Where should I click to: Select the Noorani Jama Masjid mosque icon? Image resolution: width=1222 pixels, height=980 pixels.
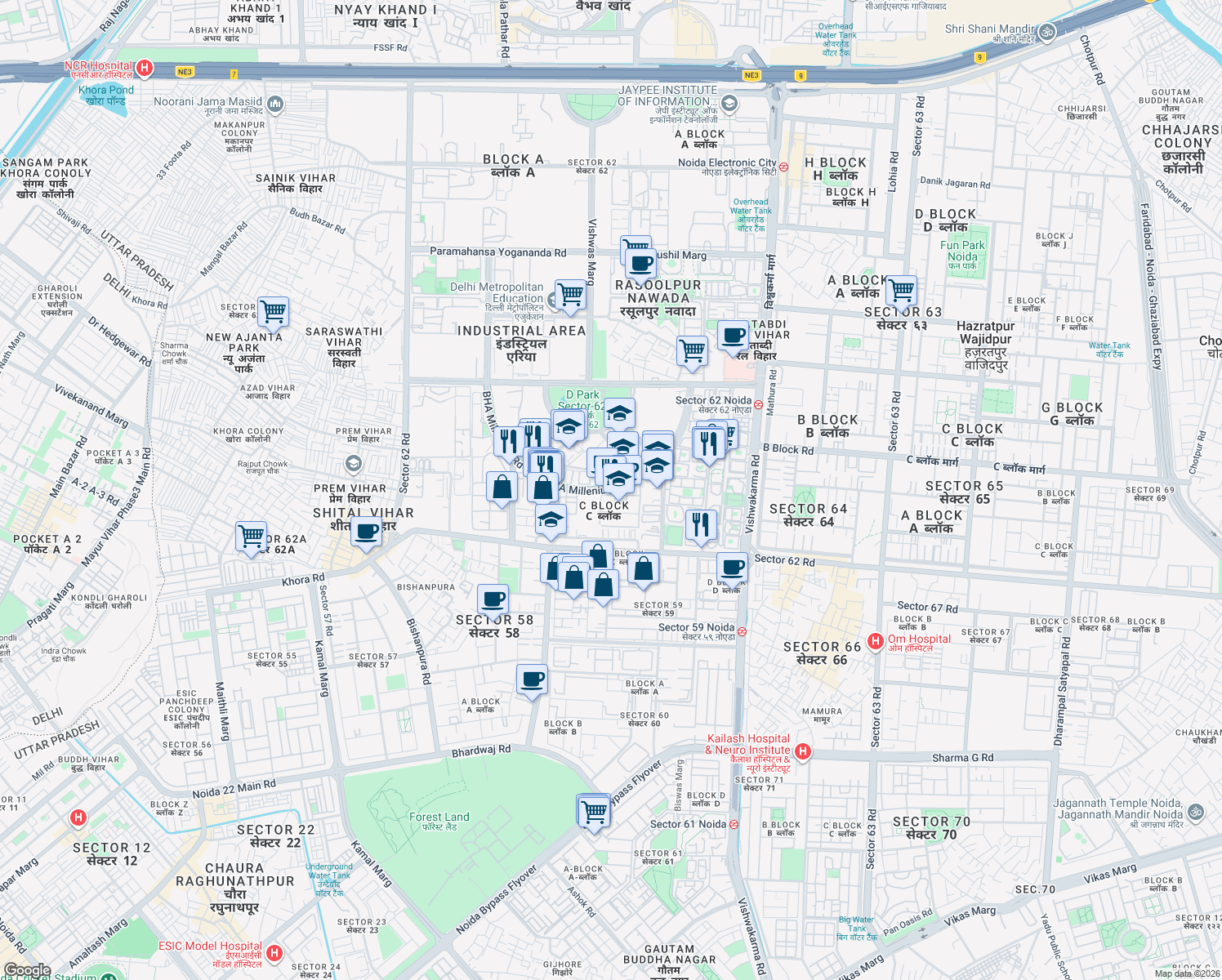[274, 105]
